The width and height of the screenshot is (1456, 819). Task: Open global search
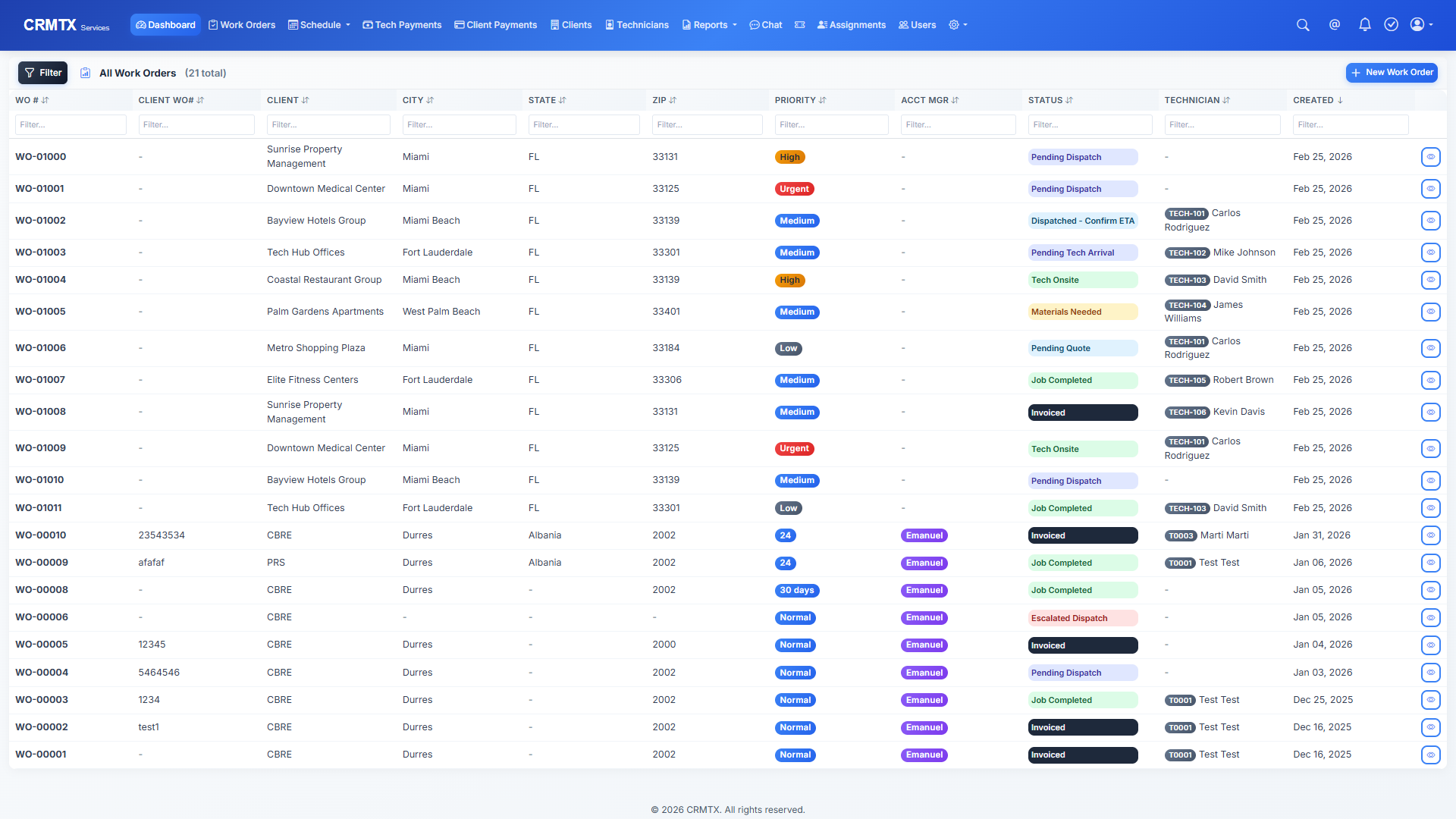click(x=1303, y=25)
